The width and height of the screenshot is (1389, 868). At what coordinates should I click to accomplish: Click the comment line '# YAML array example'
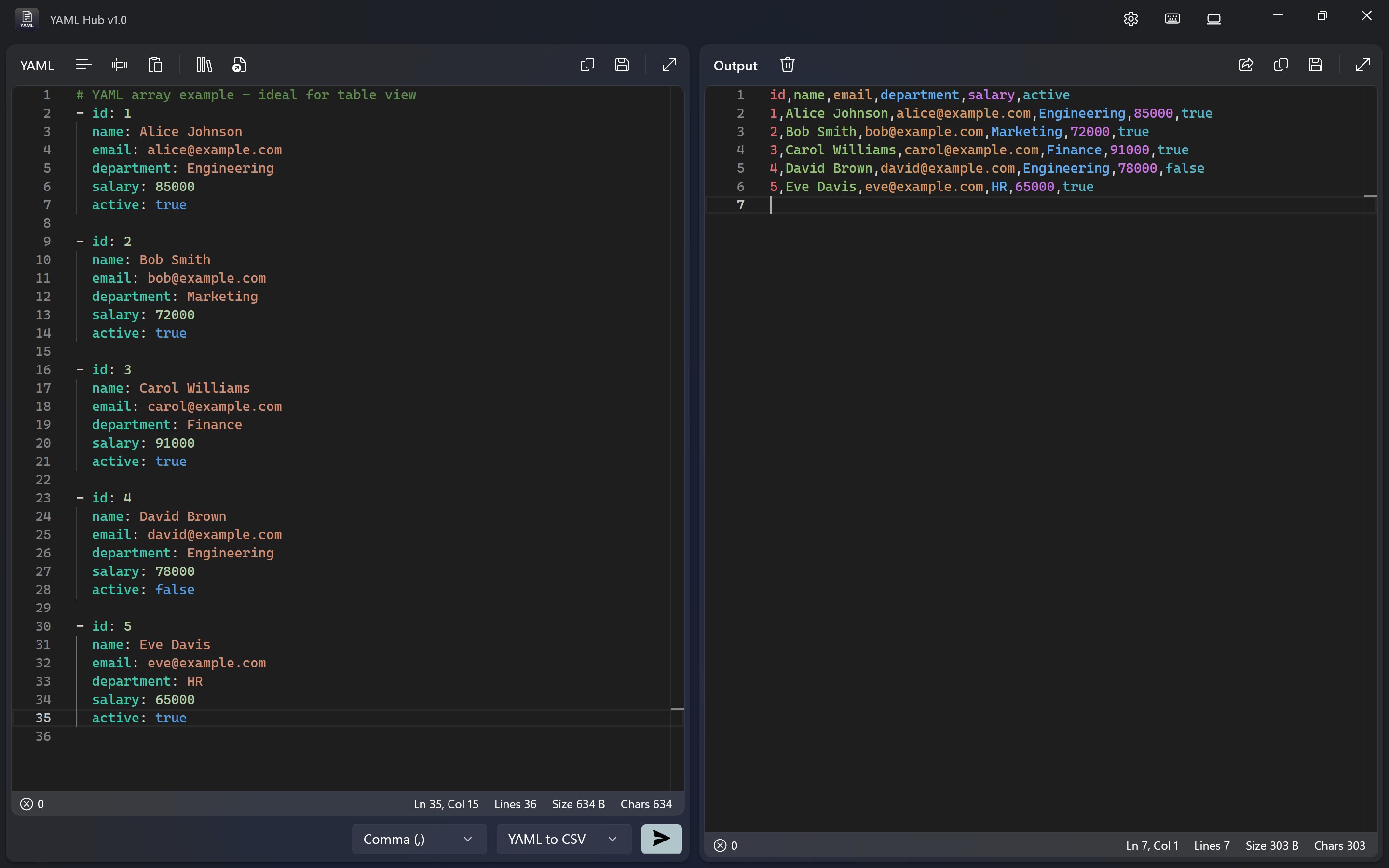click(x=246, y=95)
